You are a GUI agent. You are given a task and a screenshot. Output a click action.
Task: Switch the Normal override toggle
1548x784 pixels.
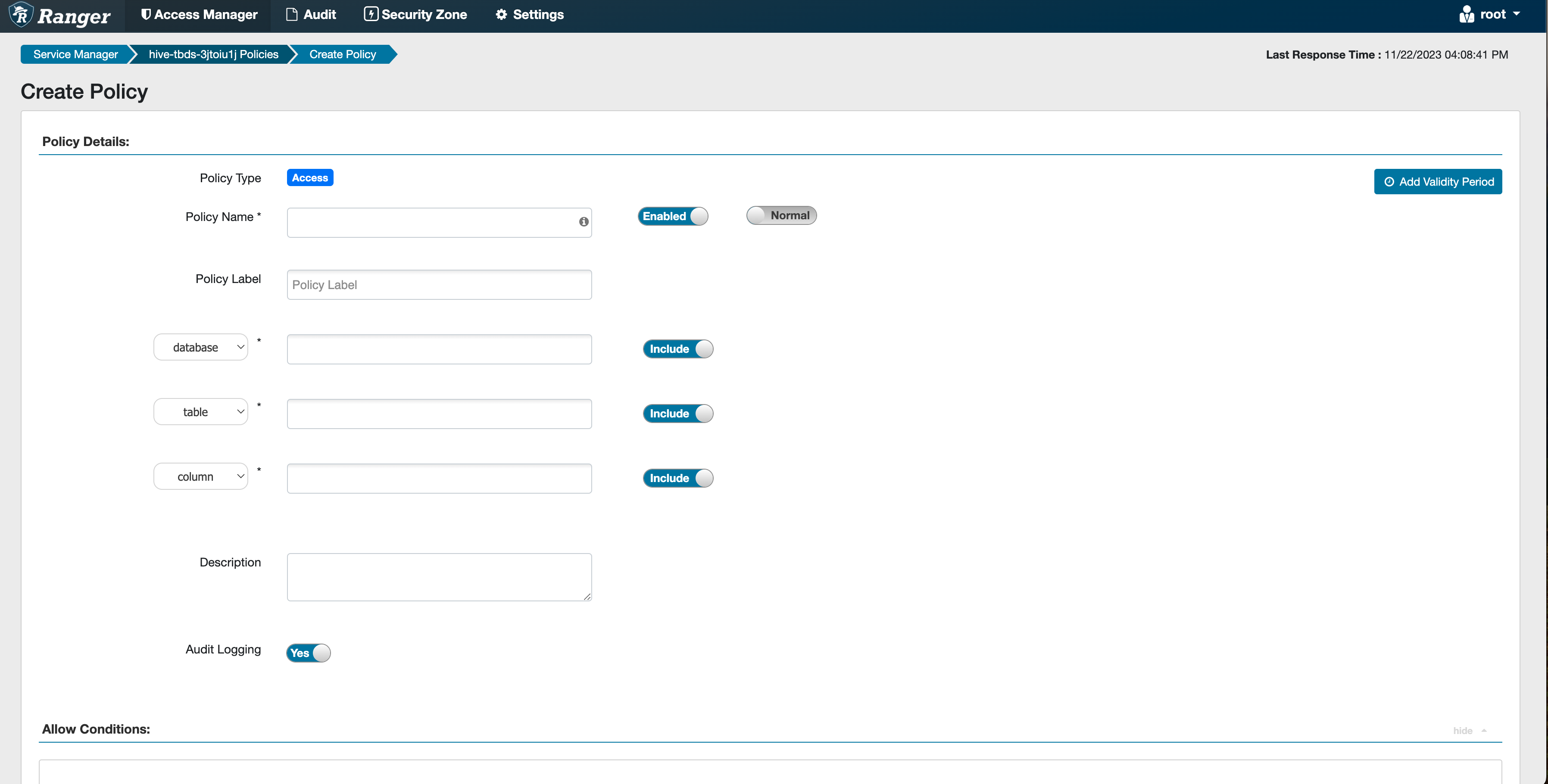(x=781, y=216)
